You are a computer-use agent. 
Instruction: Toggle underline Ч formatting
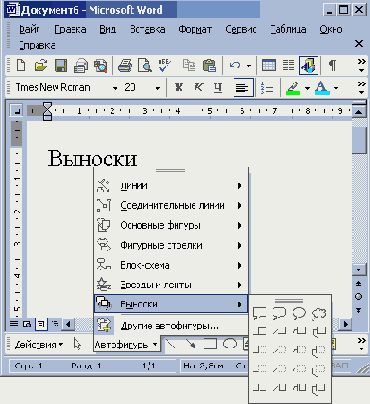pyautogui.click(x=218, y=88)
